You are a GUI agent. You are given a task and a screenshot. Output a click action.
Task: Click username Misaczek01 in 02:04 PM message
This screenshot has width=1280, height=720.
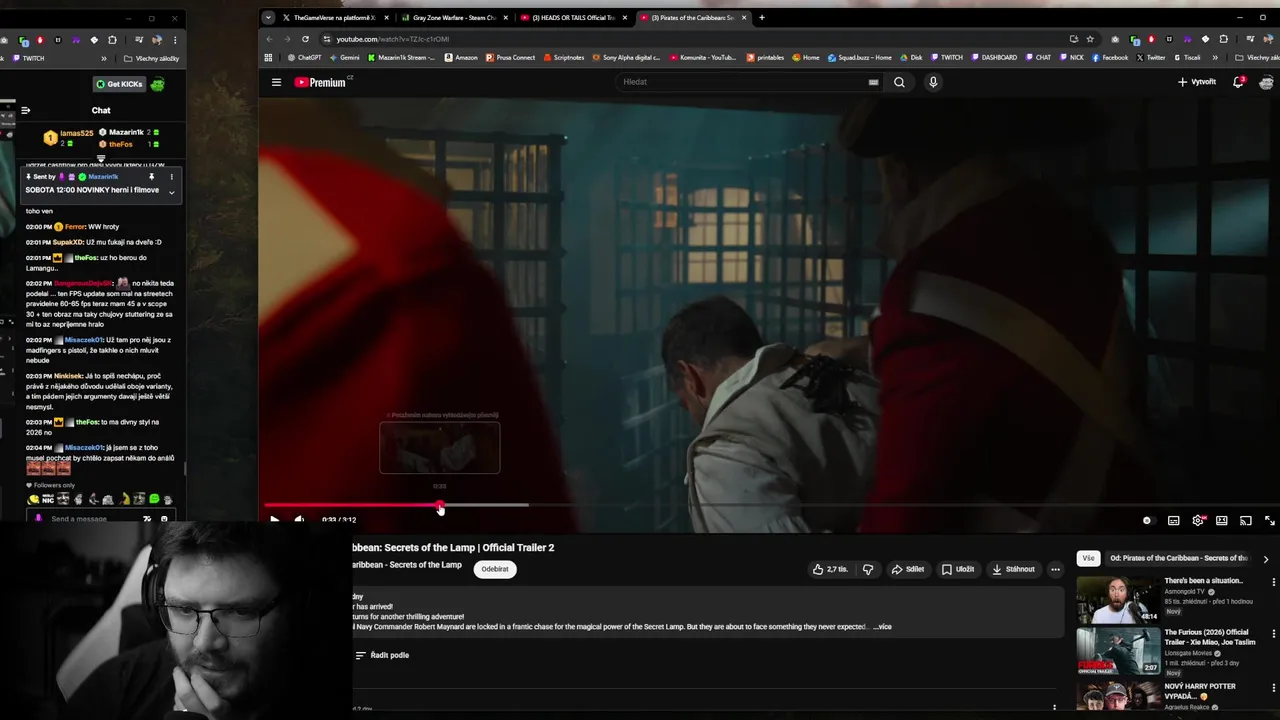point(84,448)
